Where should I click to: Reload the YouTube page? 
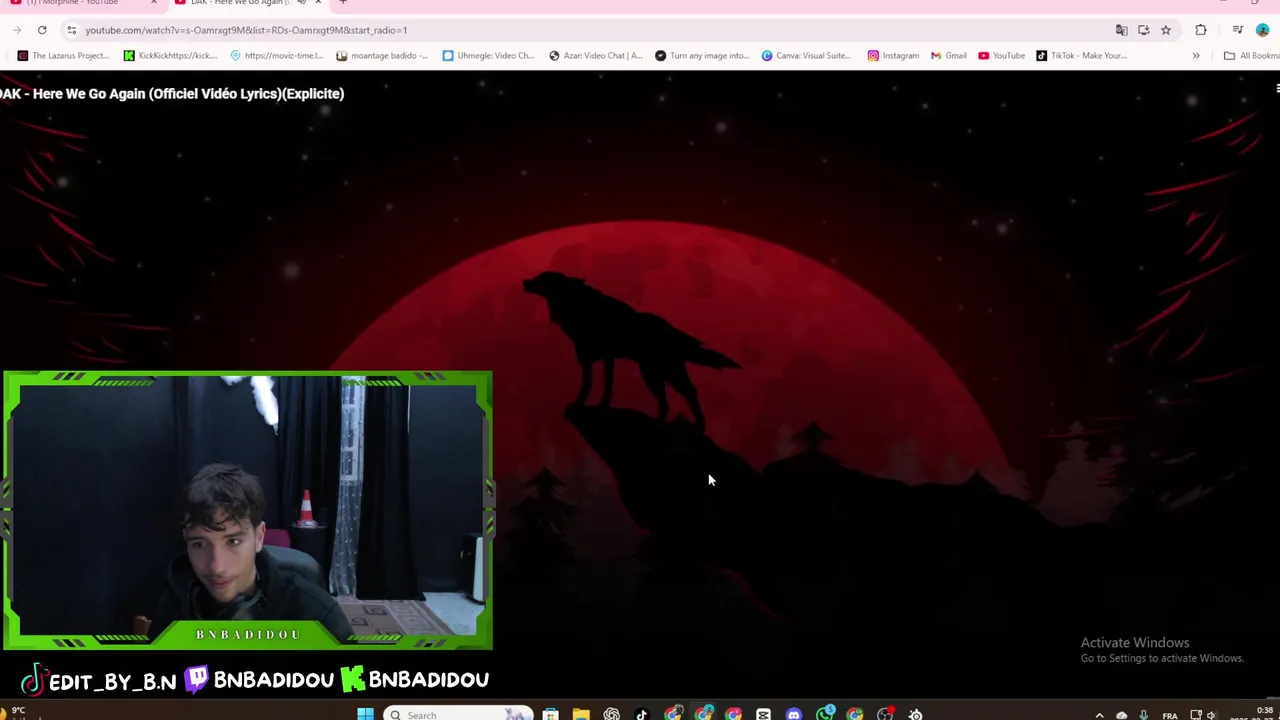click(x=42, y=30)
